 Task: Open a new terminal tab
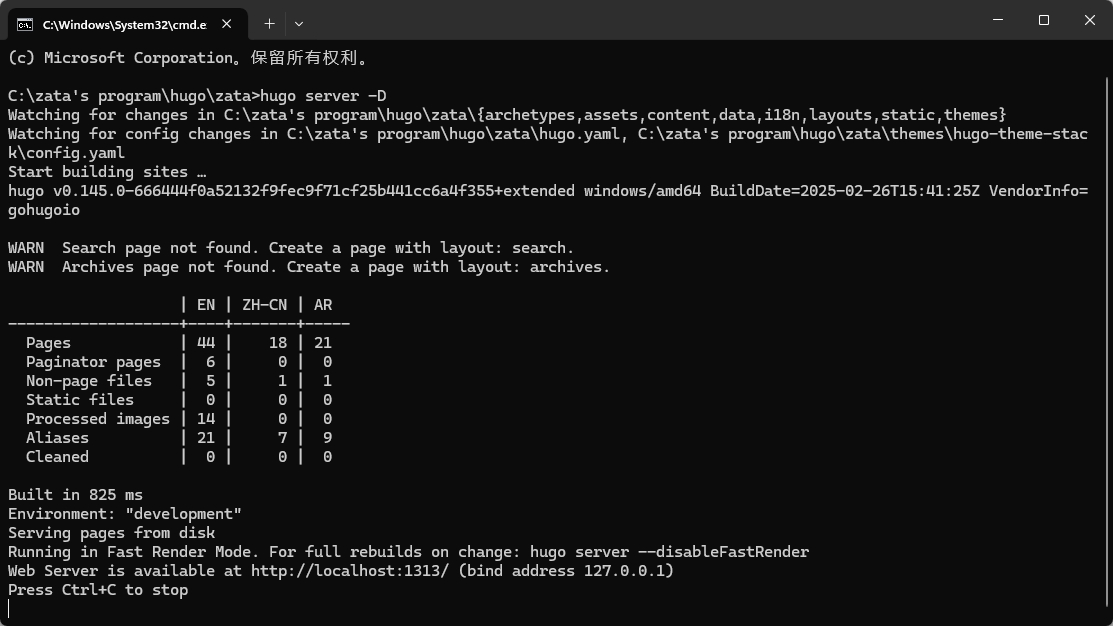(x=269, y=23)
